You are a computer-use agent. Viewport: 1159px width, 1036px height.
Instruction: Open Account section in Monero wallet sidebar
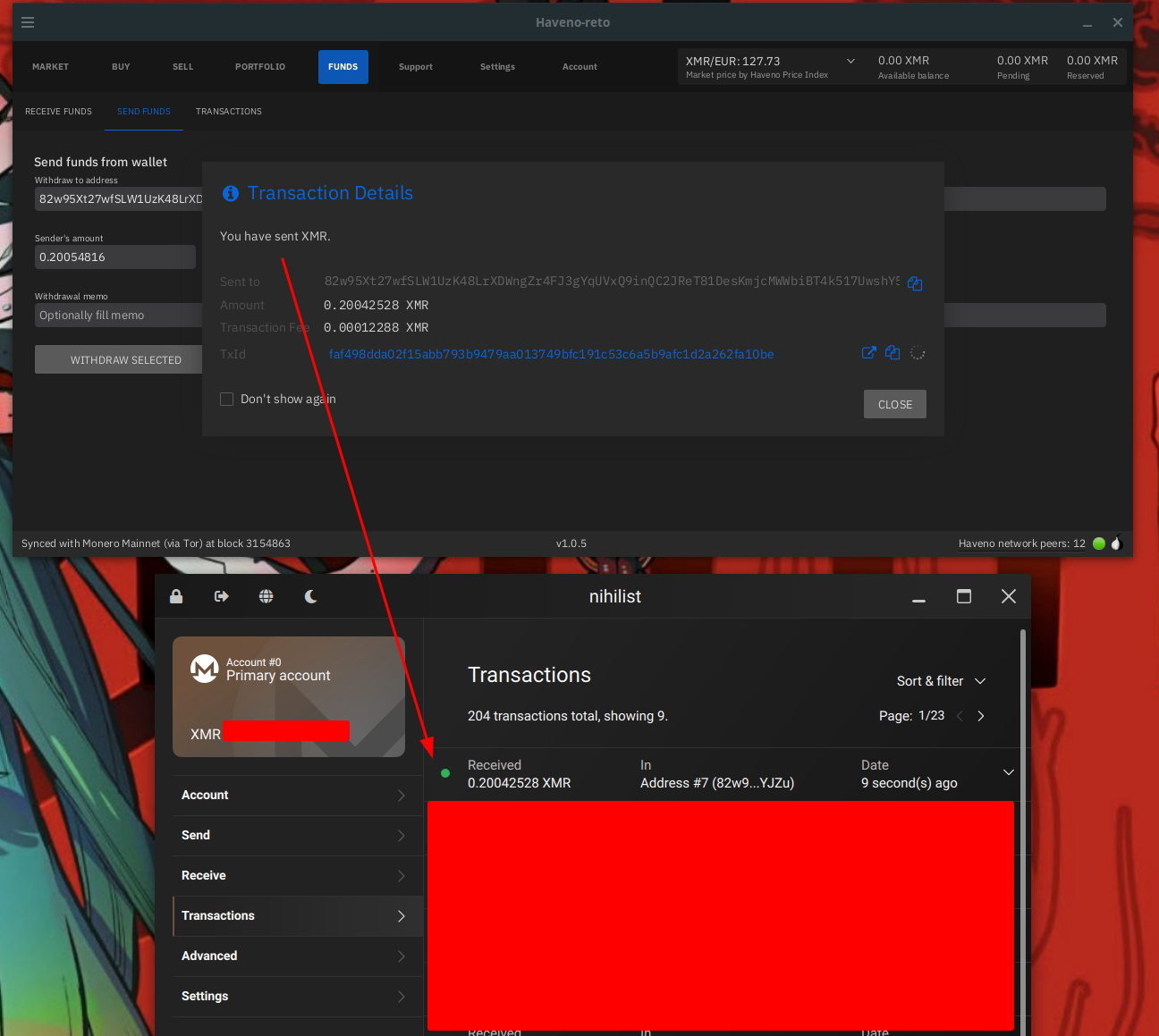pos(297,796)
